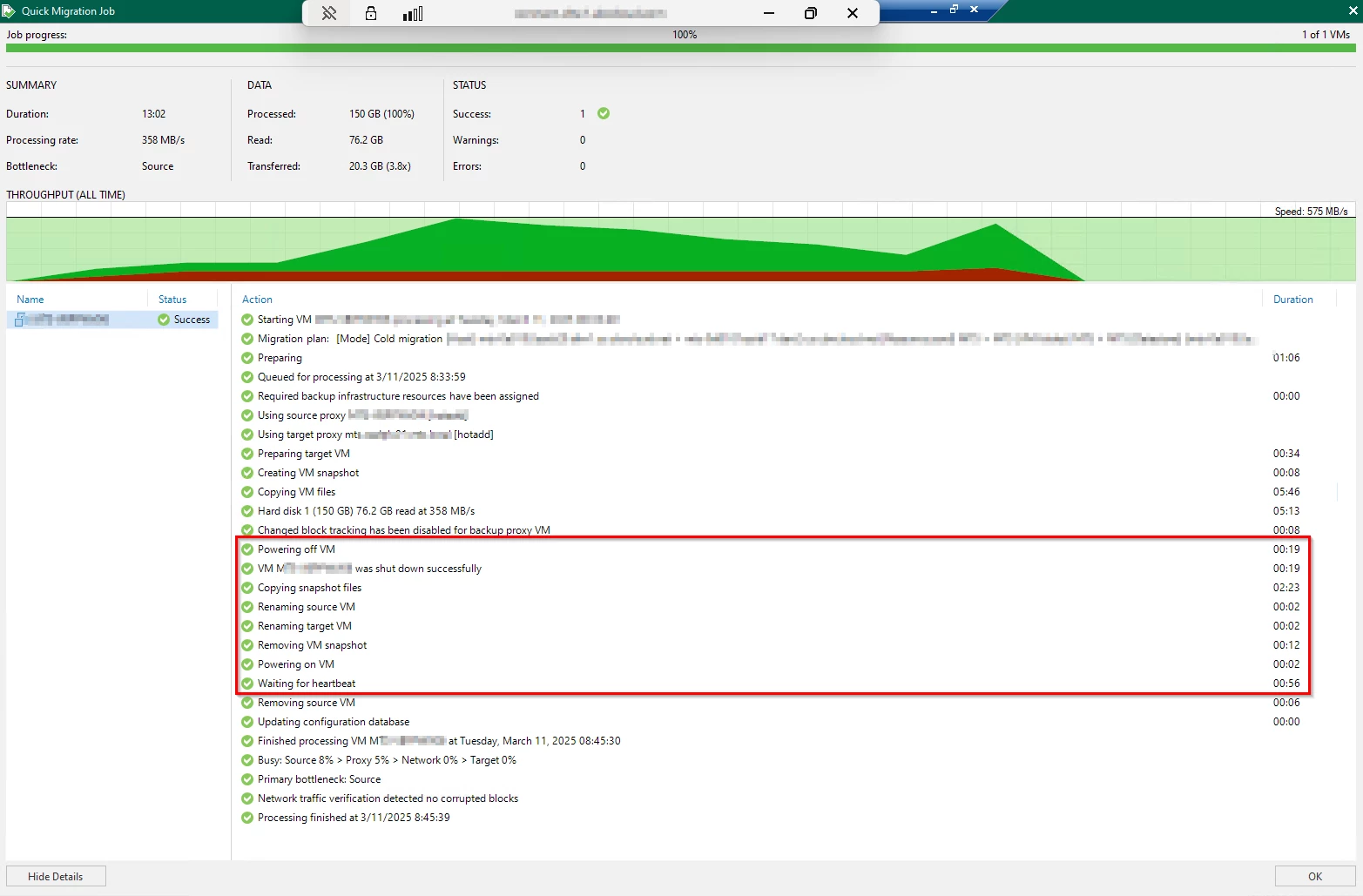Click the check icon for Preparing target VM
Screen dimensions: 1363x896
(247, 454)
